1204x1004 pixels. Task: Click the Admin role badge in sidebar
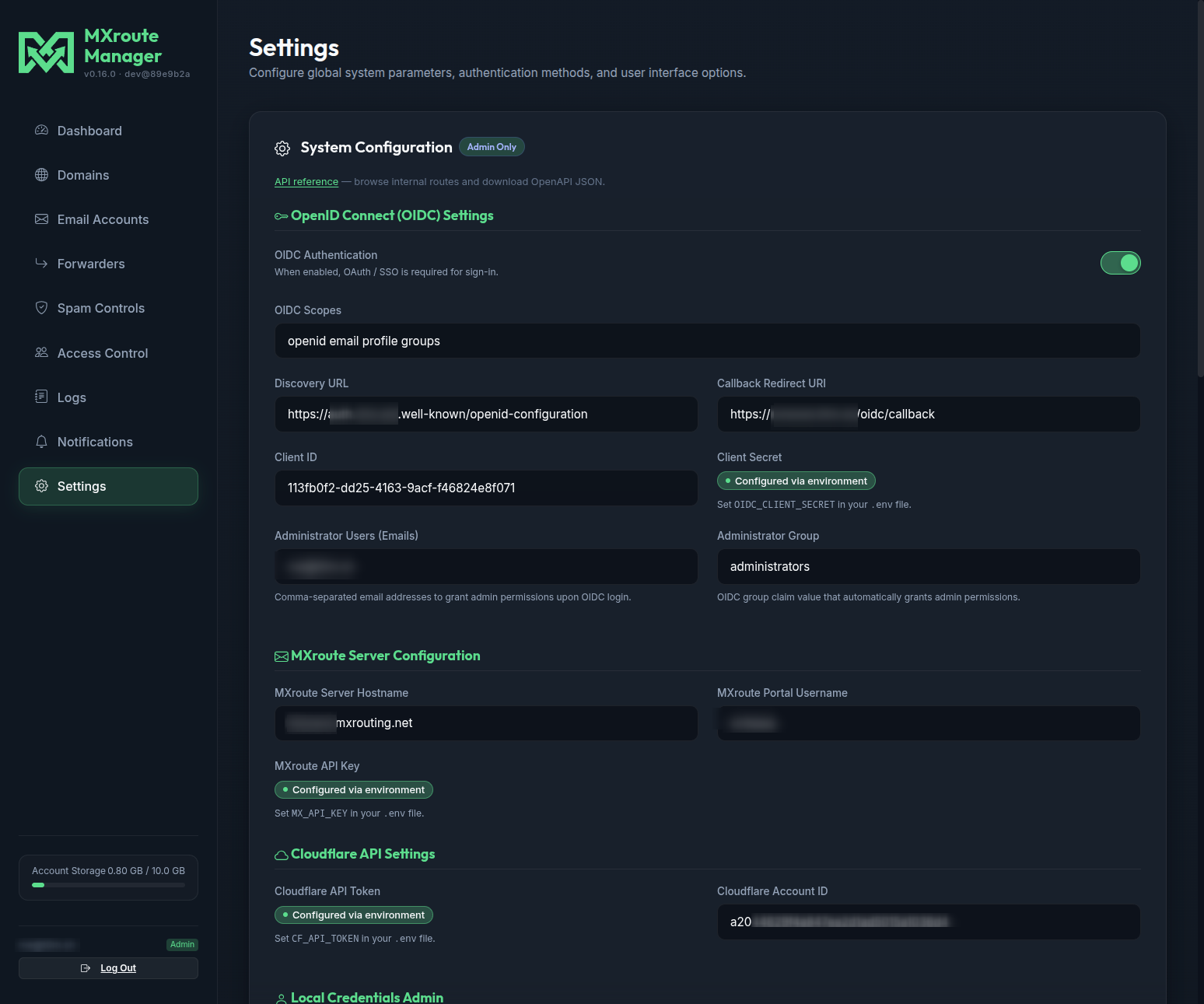coord(182,945)
